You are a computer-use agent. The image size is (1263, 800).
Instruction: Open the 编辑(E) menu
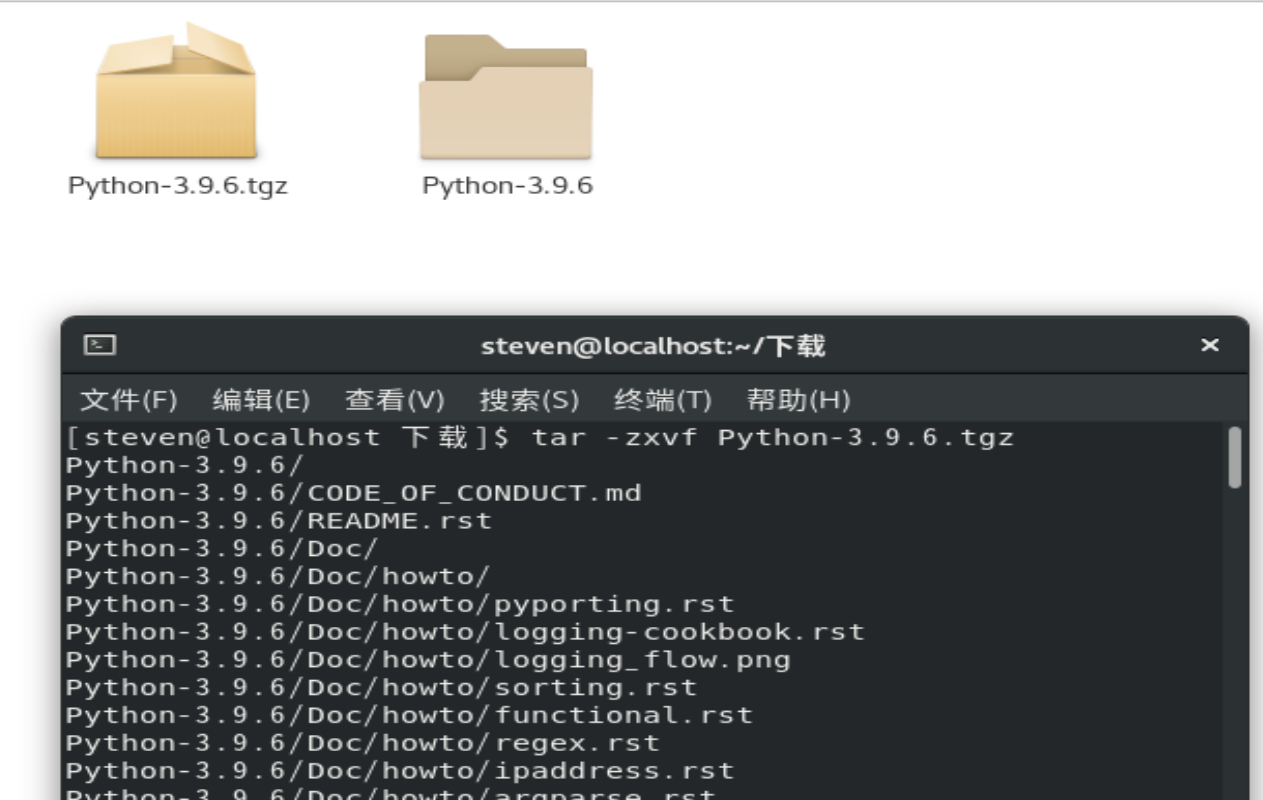point(261,401)
